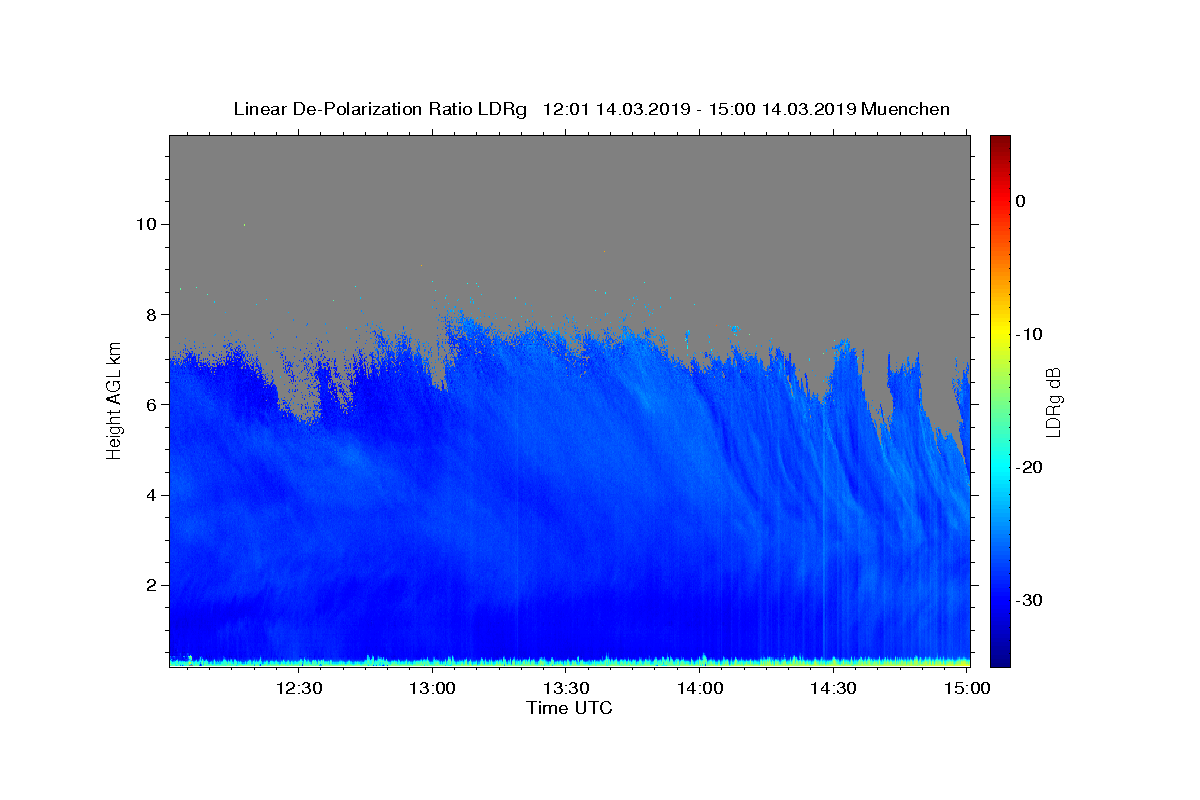This screenshot has width=1200, height=800.
Task: Click the colorbar value label -20
Action: 1028,467
